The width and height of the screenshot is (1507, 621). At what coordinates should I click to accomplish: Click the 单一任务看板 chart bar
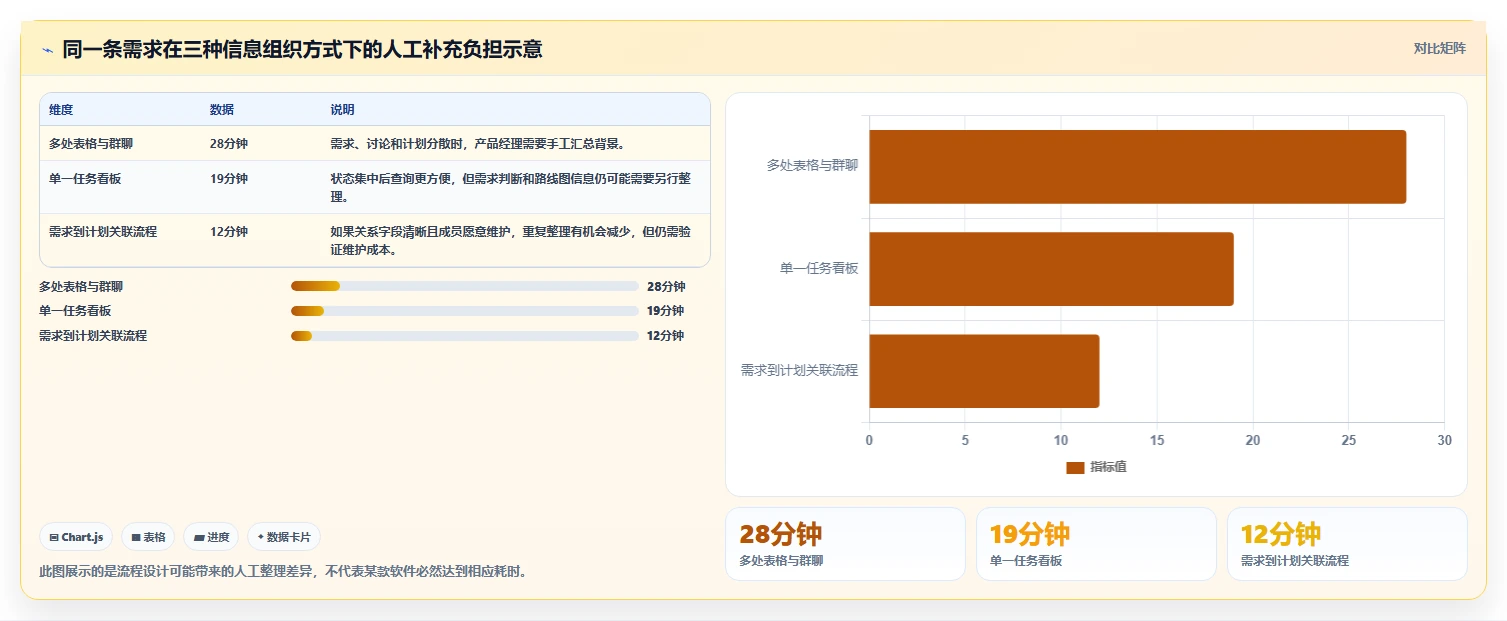point(1051,269)
